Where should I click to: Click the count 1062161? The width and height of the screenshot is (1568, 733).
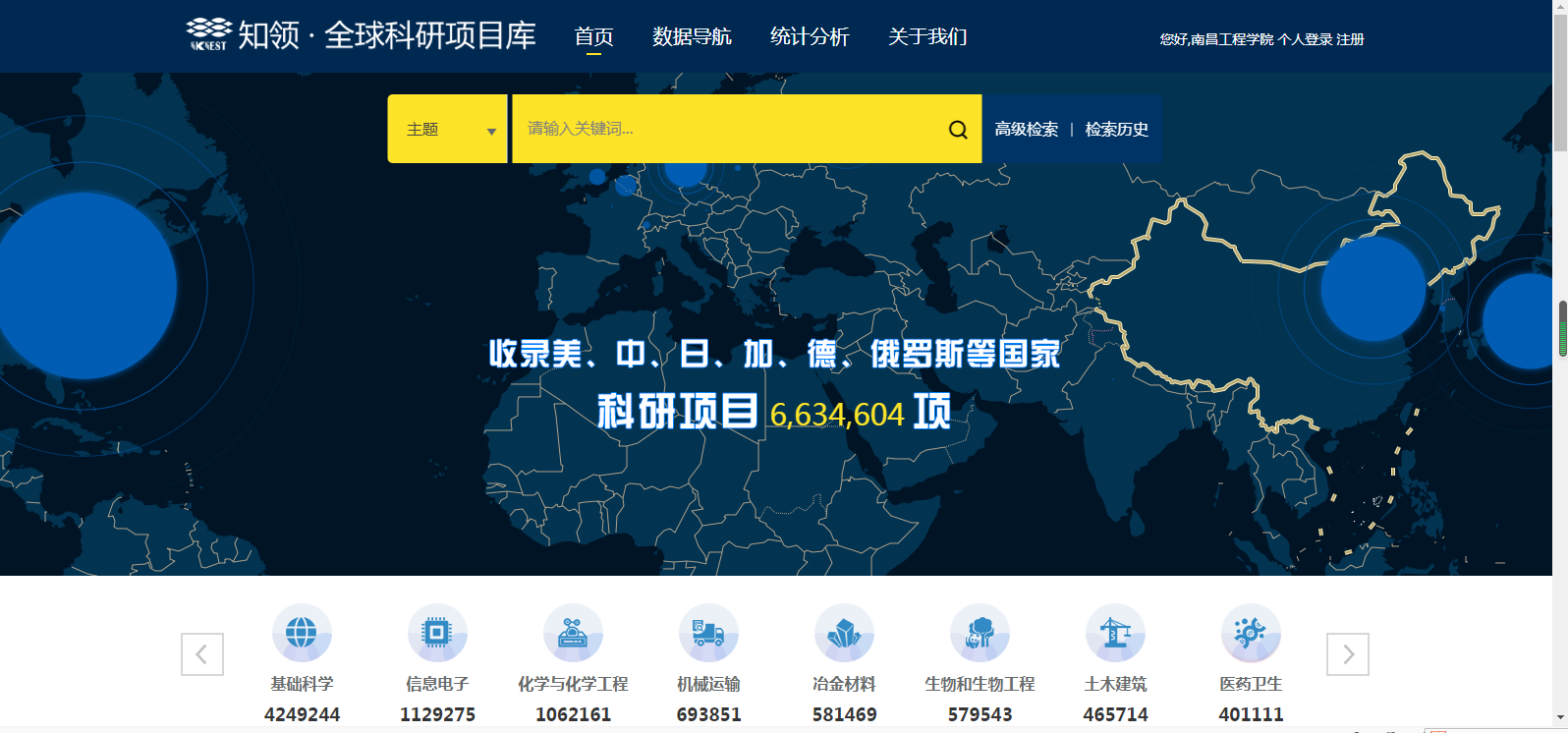click(x=573, y=714)
